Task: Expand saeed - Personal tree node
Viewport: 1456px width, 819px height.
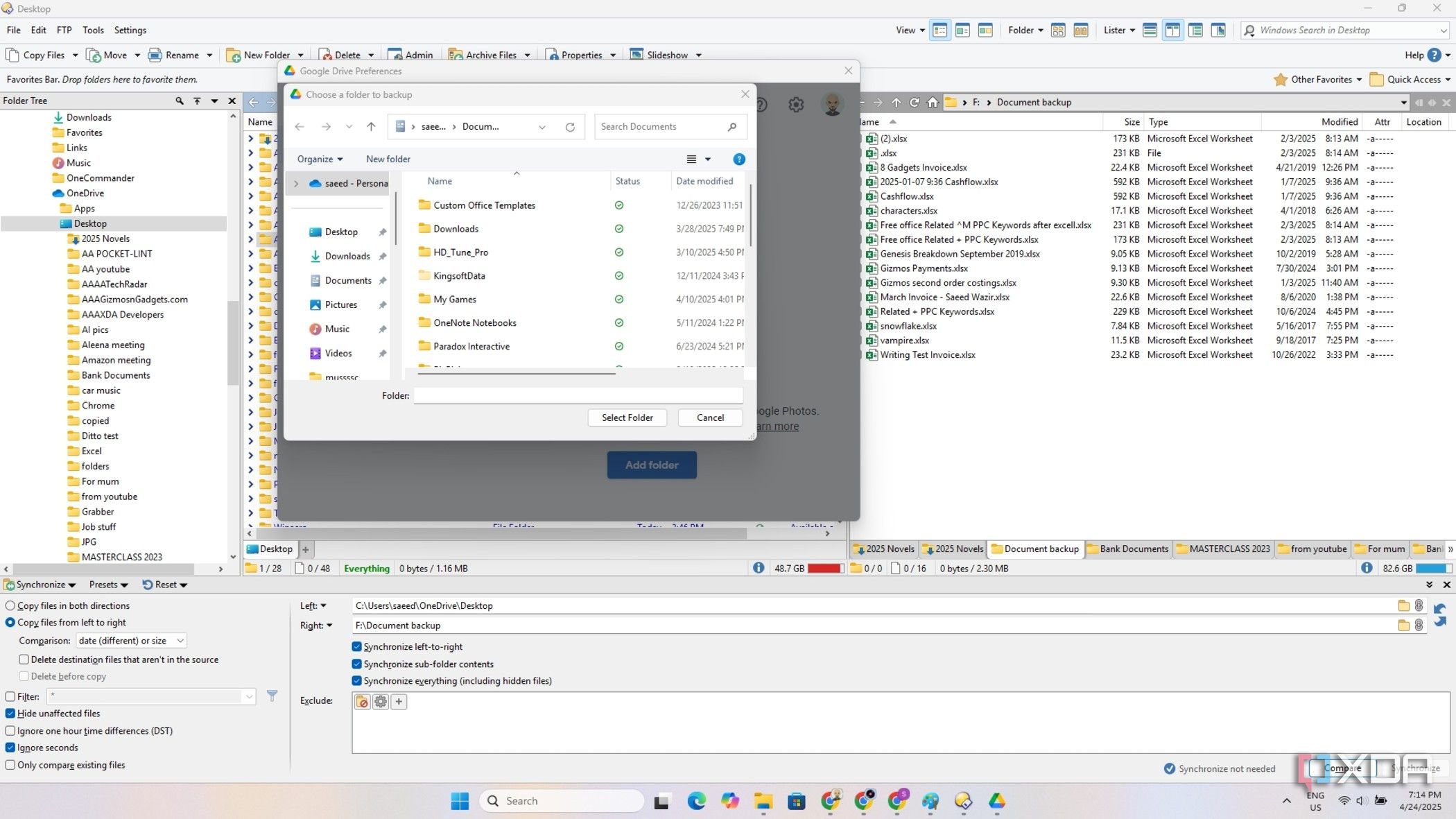Action: [x=296, y=184]
